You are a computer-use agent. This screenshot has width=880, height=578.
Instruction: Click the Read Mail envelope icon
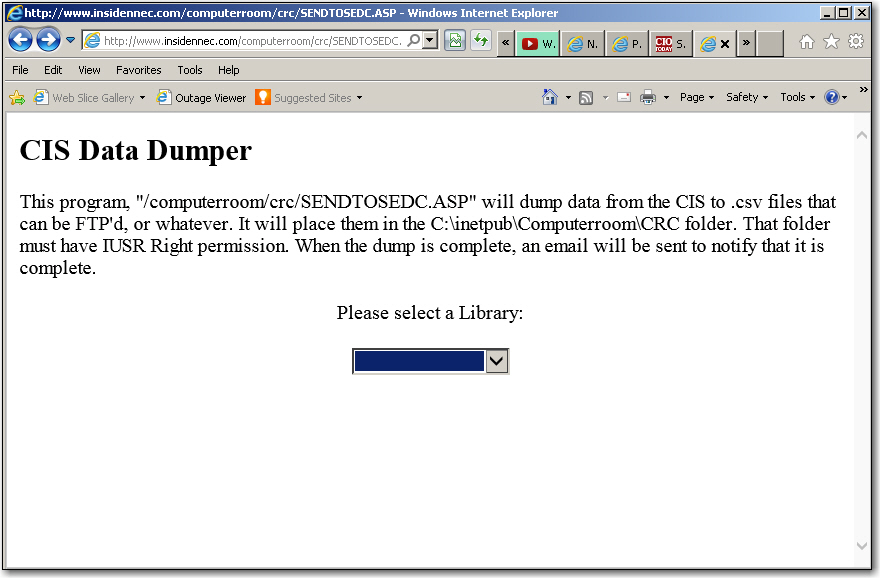(624, 97)
